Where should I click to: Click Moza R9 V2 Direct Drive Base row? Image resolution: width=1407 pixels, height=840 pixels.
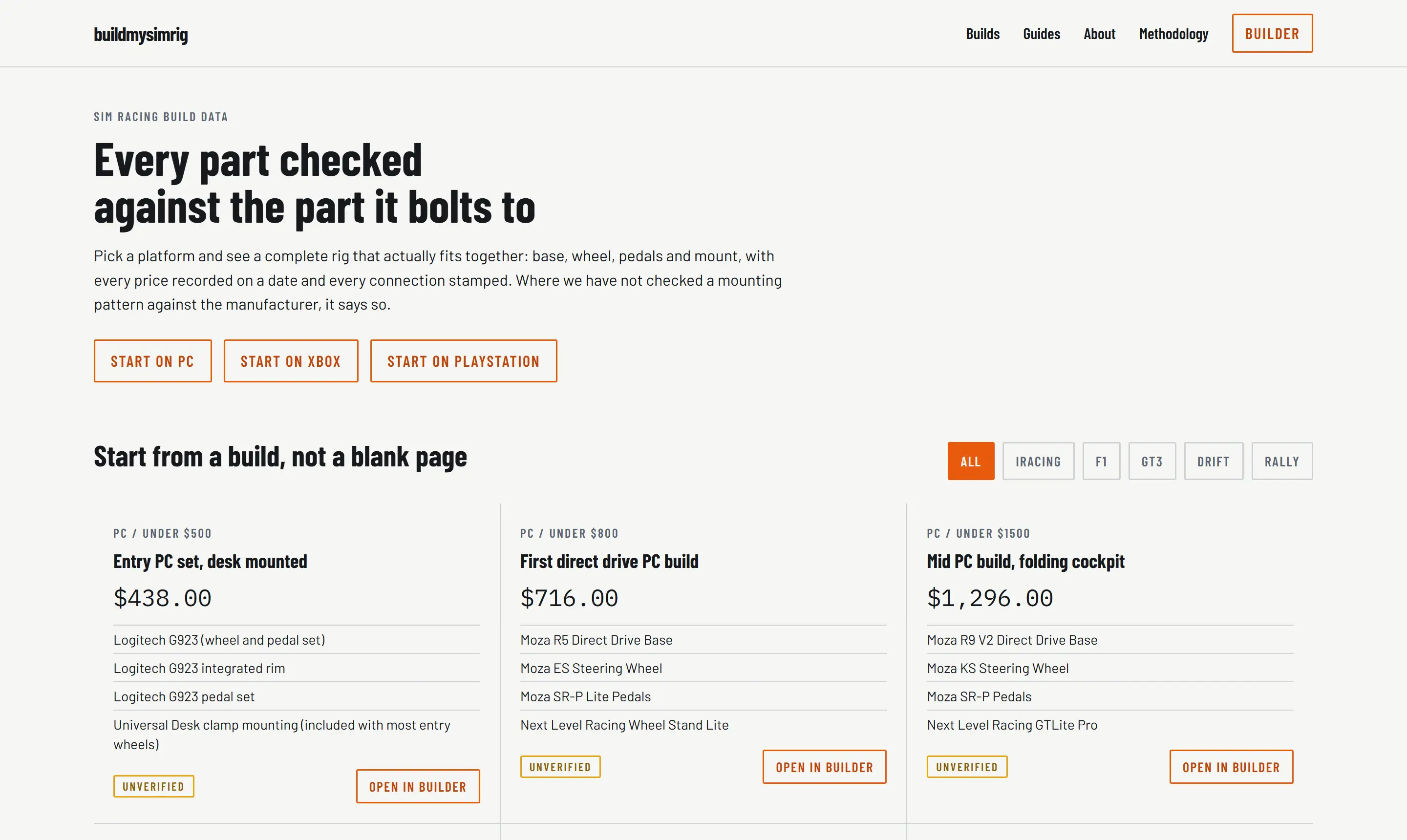1110,640
